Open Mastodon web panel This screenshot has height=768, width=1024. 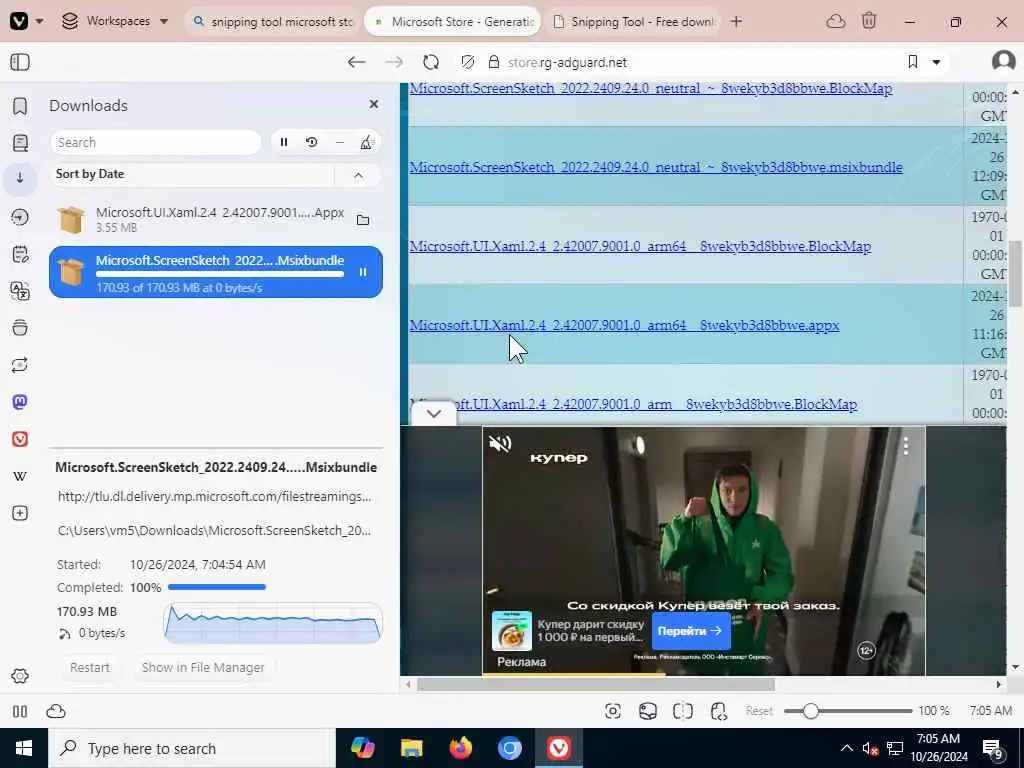(20, 402)
